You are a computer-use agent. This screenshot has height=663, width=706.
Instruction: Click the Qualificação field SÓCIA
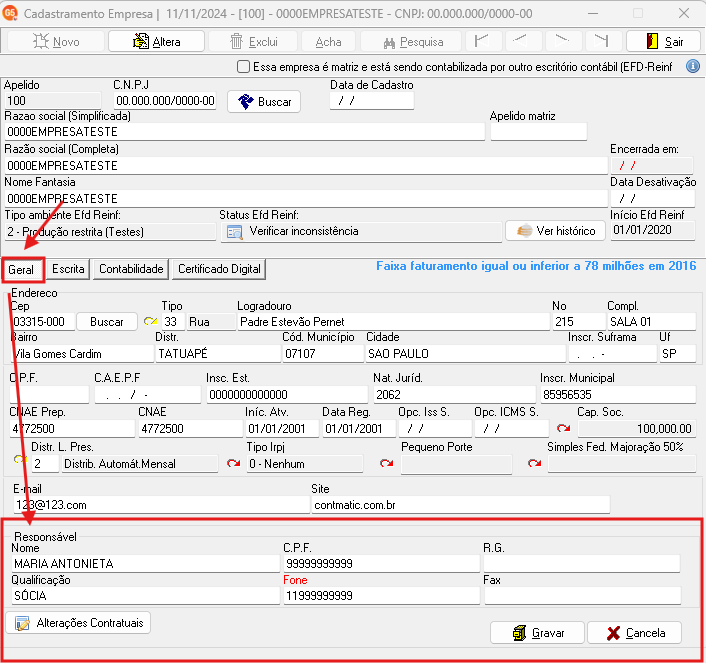(x=145, y=595)
